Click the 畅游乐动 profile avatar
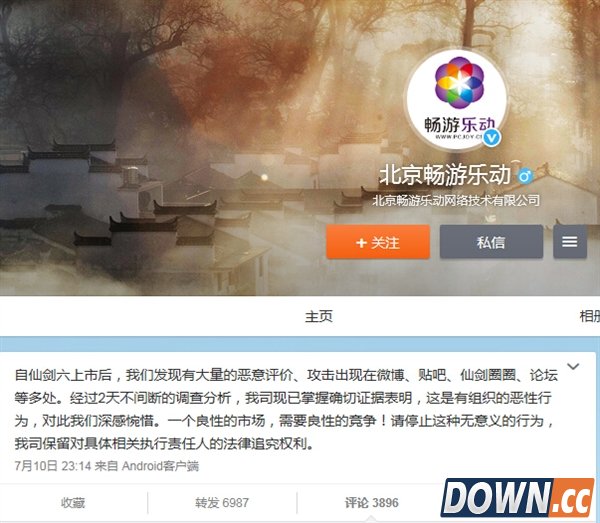The height and width of the screenshot is (523, 600). (457, 100)
